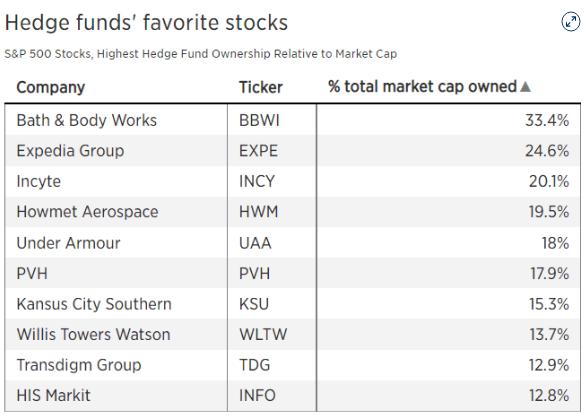This screenshot has width=584, height=415.
Task: Click the Under Armour company name
Action: 69,243
